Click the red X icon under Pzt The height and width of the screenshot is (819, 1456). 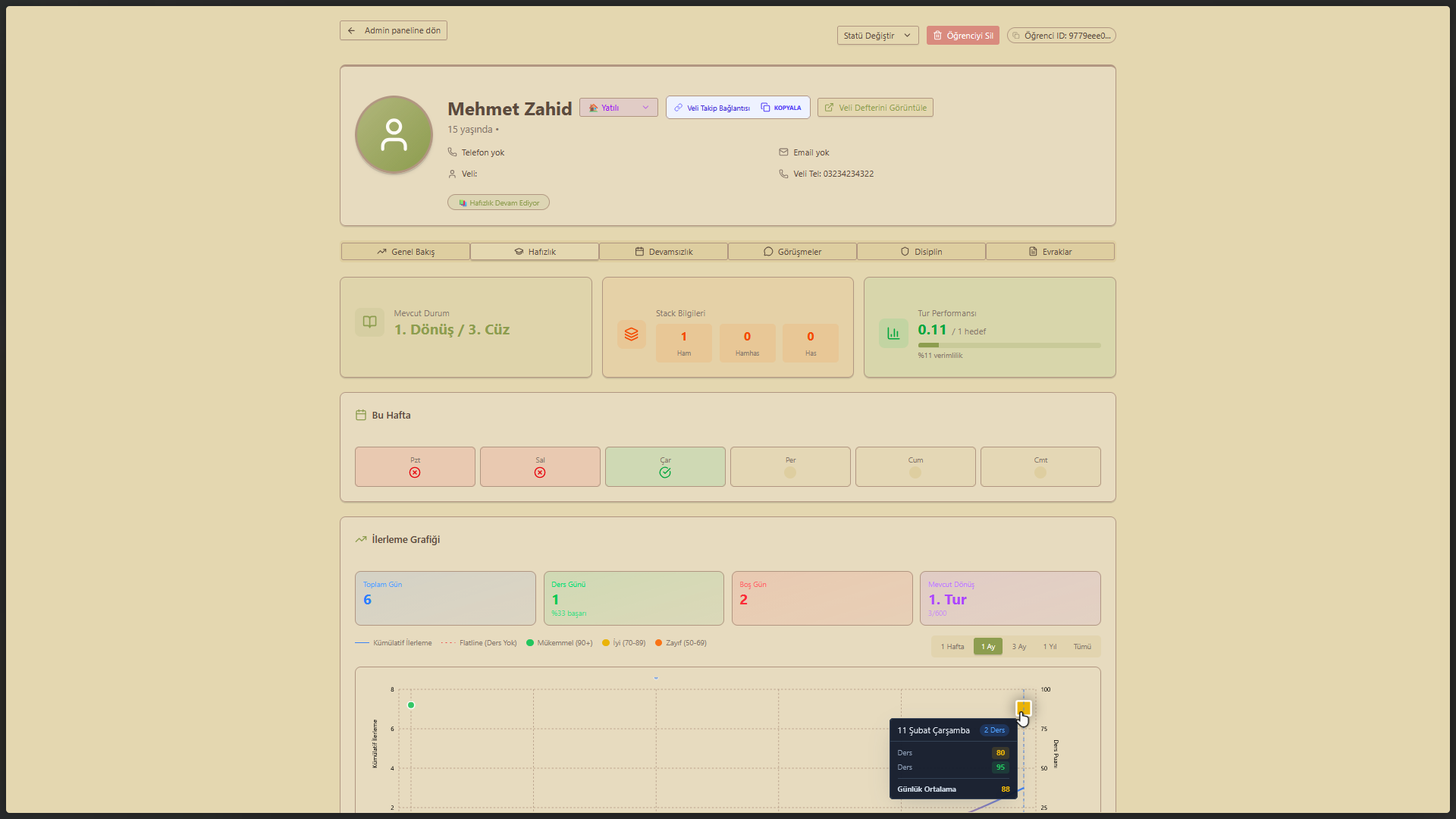(x=415, y=472)
